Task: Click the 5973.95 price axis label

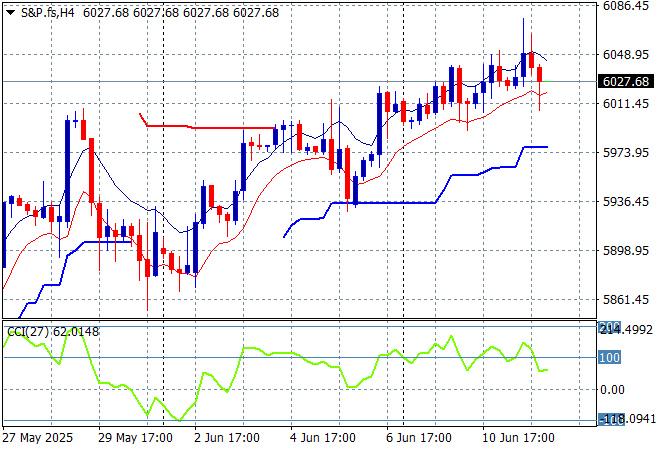Action: coord(628,153)
